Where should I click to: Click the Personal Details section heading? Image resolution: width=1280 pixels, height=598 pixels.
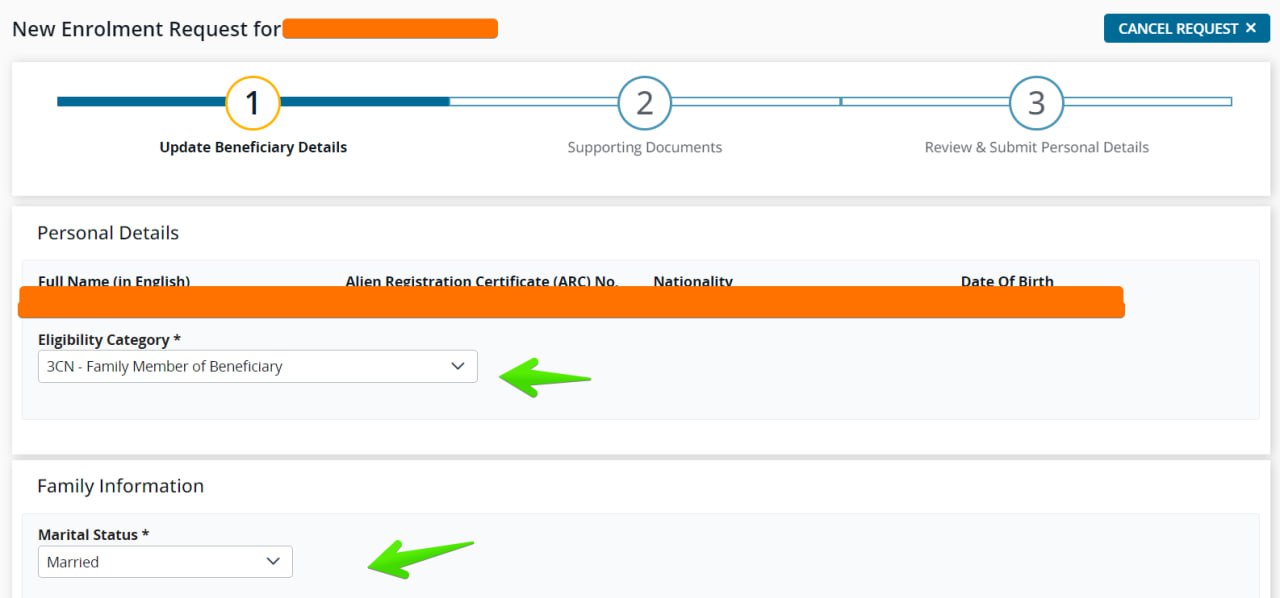click(x=108, y=233)
